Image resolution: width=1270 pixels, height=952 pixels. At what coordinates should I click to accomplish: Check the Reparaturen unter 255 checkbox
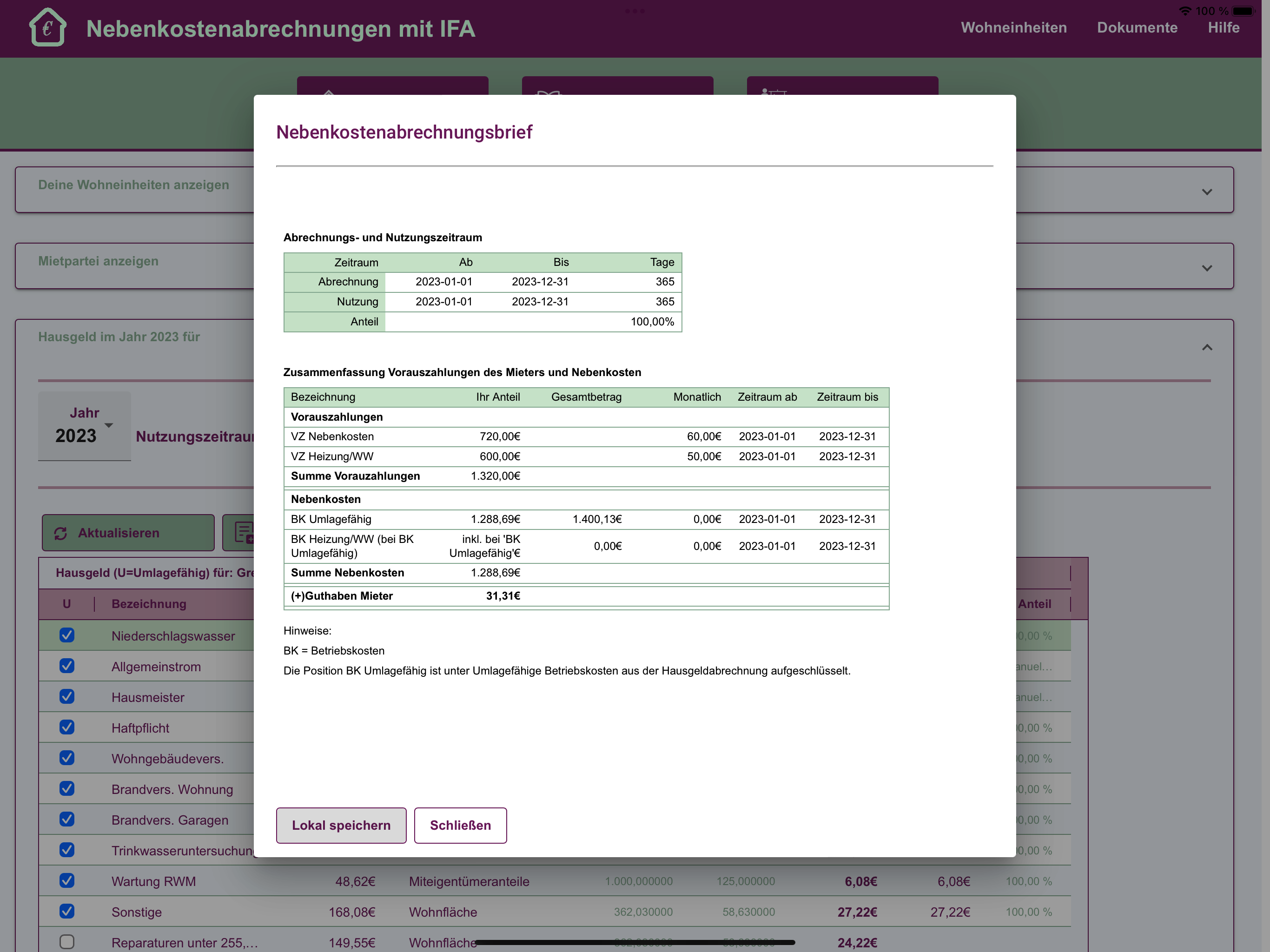click(x=66, y=942)
